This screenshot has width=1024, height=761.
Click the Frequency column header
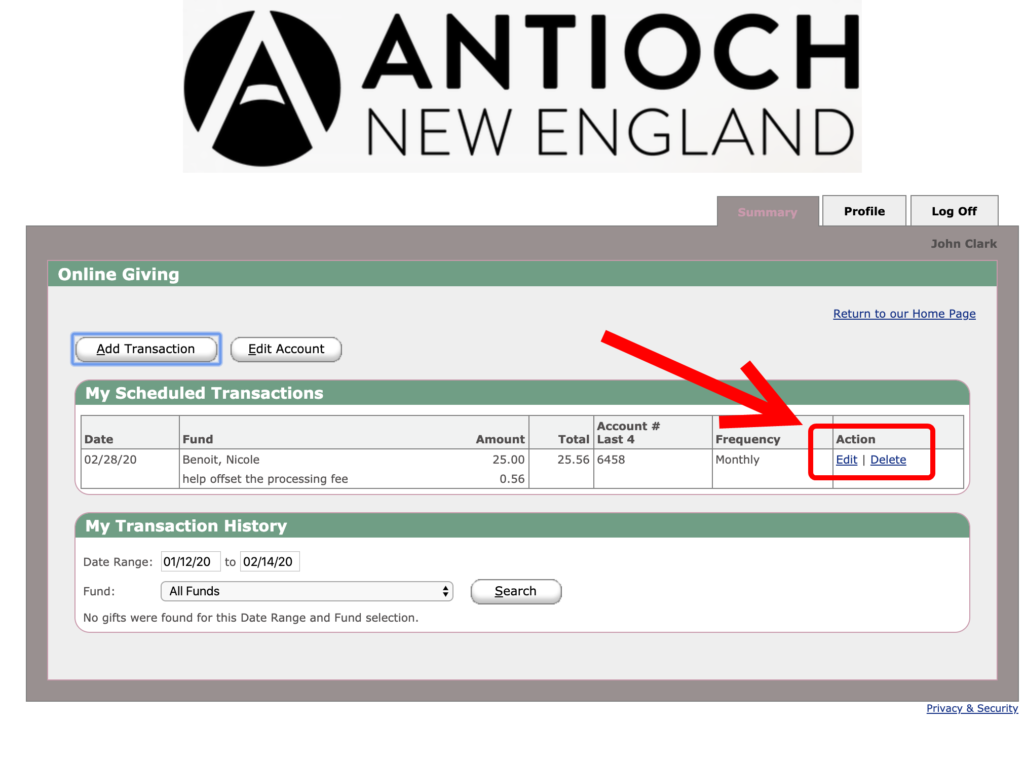pyautogui.click(x=748, y=440)
